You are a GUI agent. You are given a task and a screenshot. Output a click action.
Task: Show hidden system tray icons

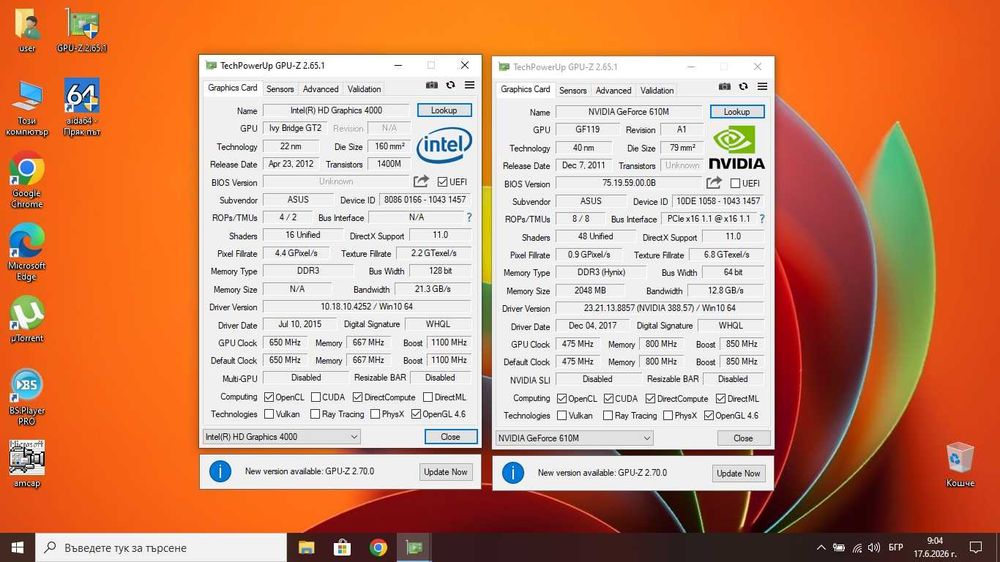point(821,547)
